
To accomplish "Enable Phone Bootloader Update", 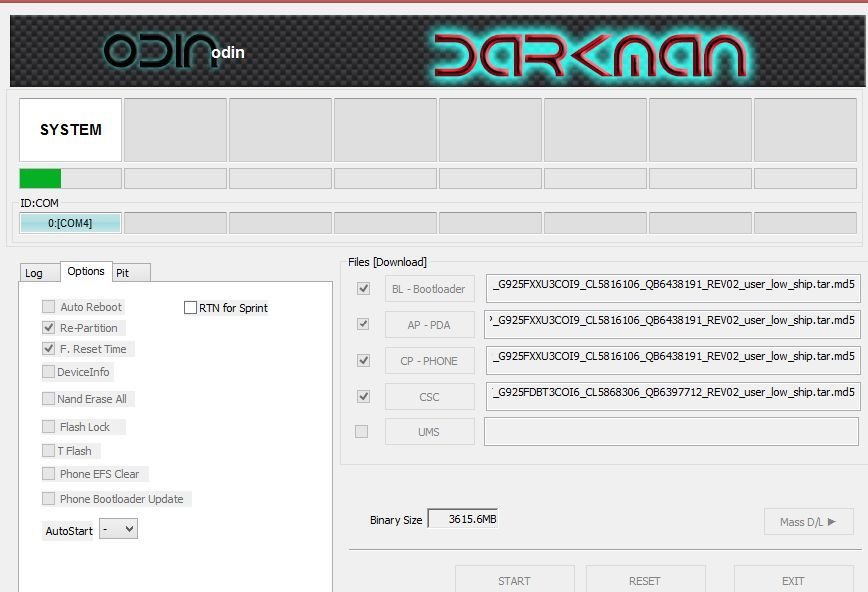I will pyautogui.click(x=49, y=499).
